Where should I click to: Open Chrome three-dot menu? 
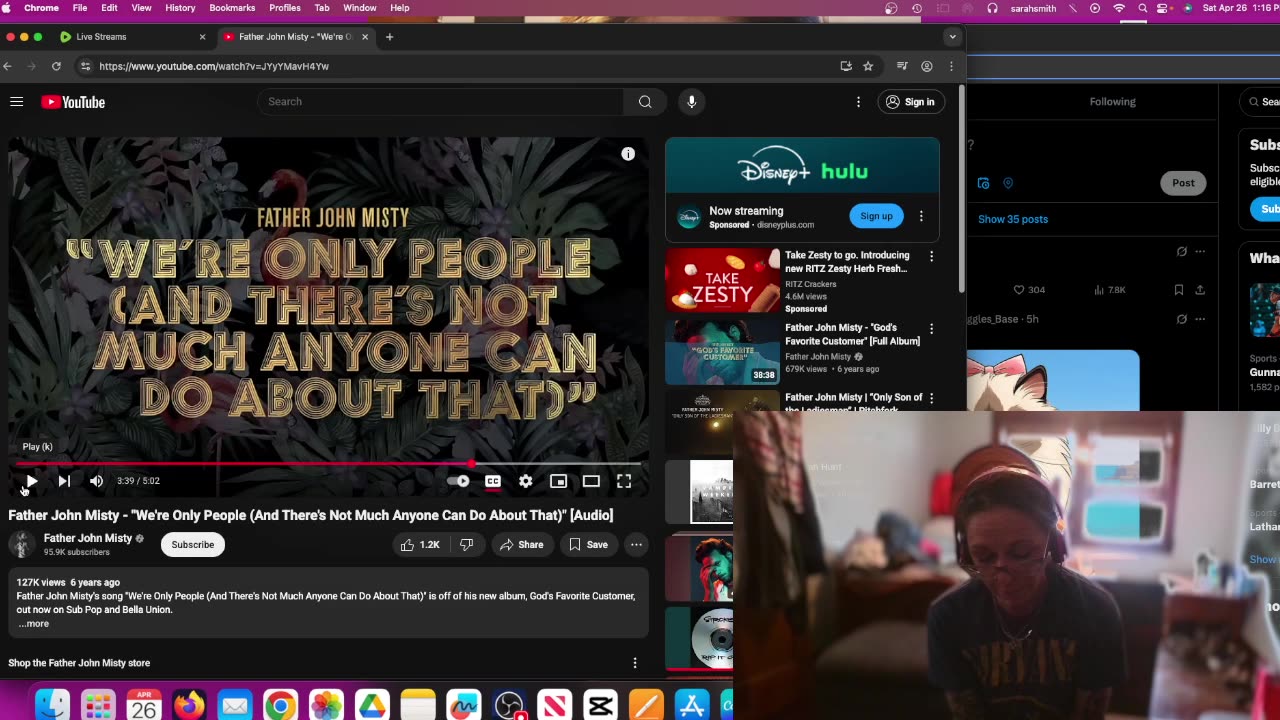point(951,66)
